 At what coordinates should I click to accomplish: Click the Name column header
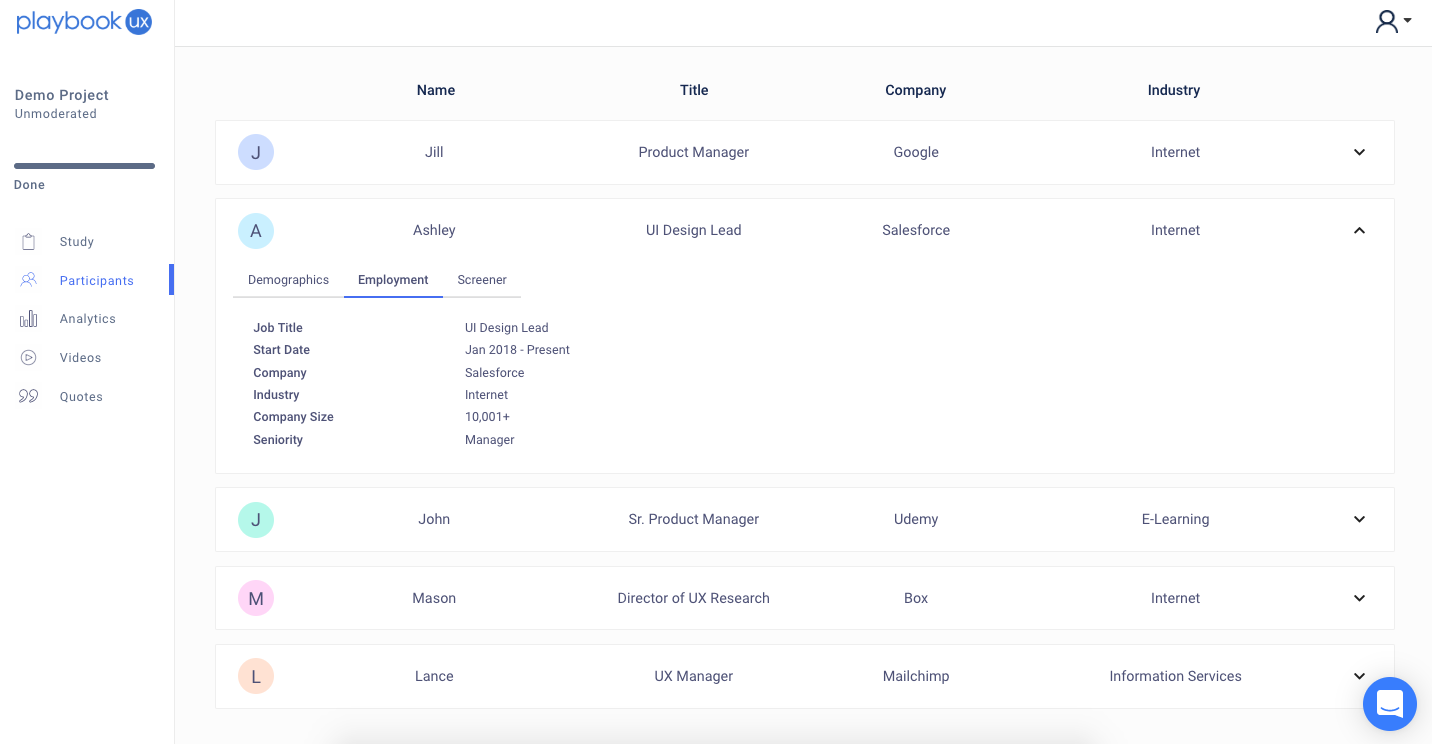pyautogui.click(x=436, y=90)
